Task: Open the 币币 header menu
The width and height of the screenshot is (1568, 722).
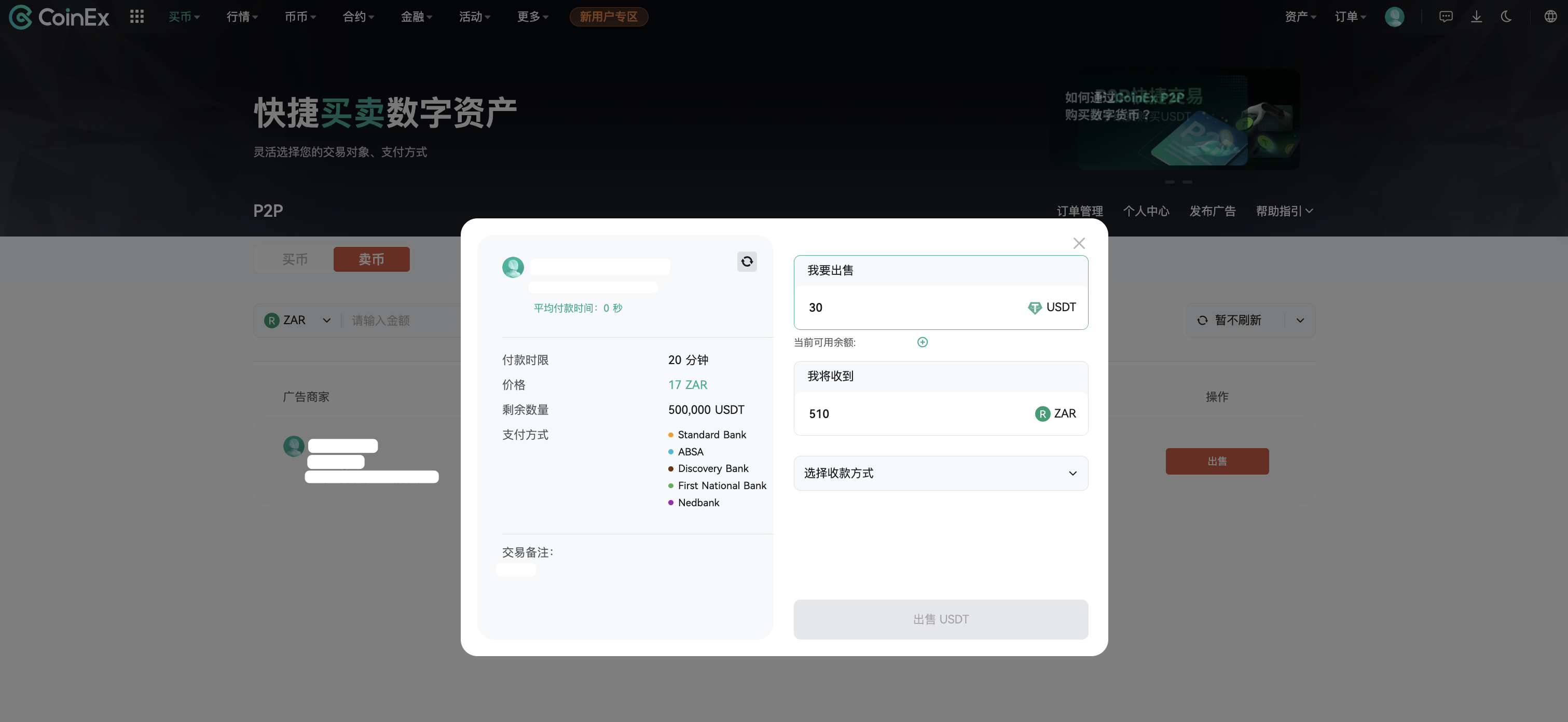Action: pyautogui.click(x=300, y=17)
